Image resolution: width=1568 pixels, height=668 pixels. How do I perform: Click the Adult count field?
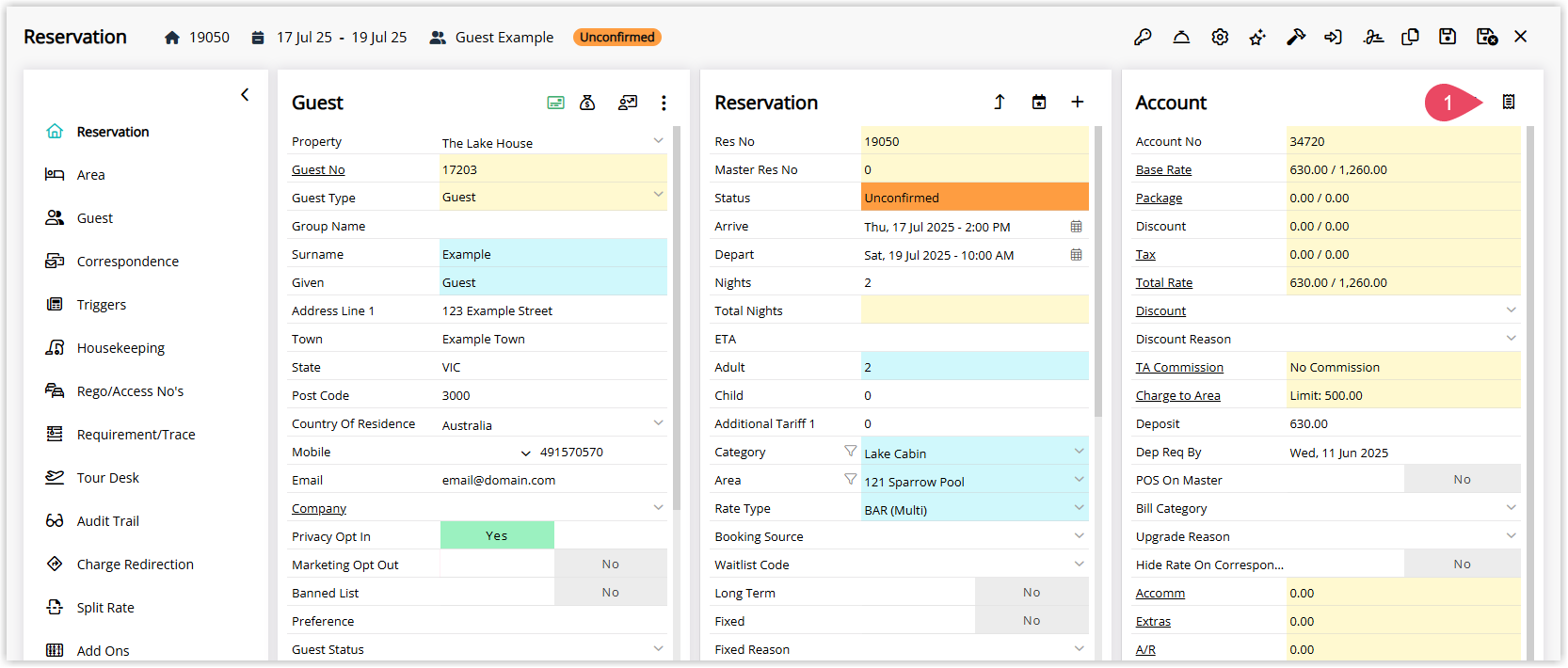tap(975, 367)
